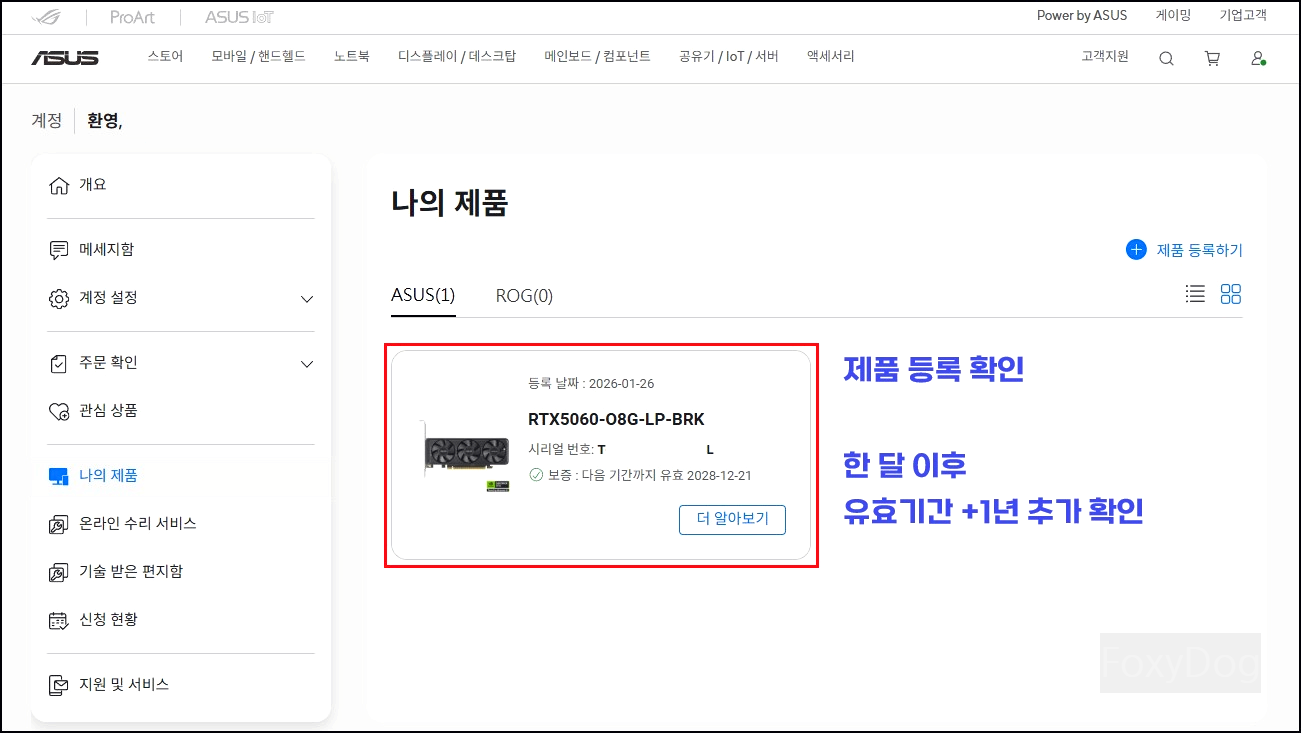
Task: Click the gear icon beside 계정 설정
Action: click(59, 298)
